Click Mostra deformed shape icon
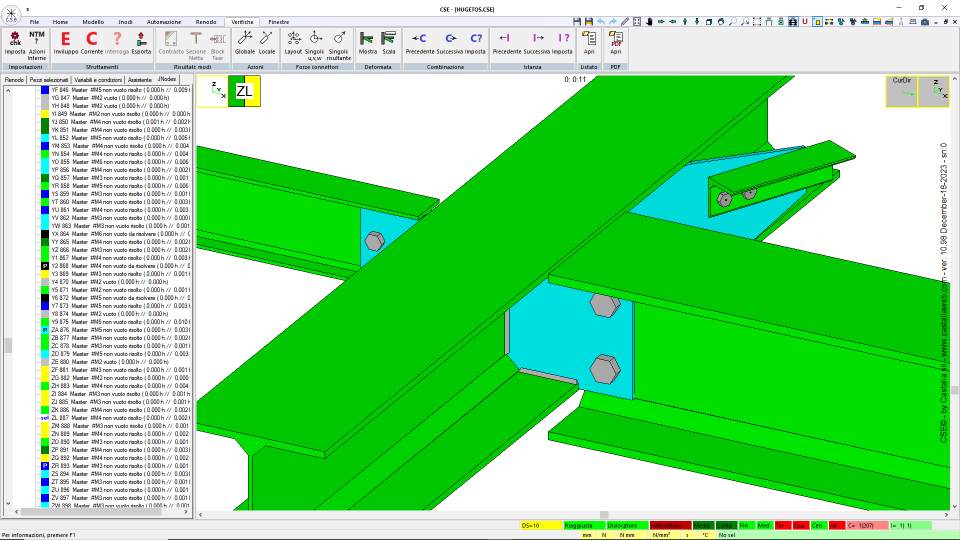This screenshot has height=540, width=960. [x=367, y=43]
